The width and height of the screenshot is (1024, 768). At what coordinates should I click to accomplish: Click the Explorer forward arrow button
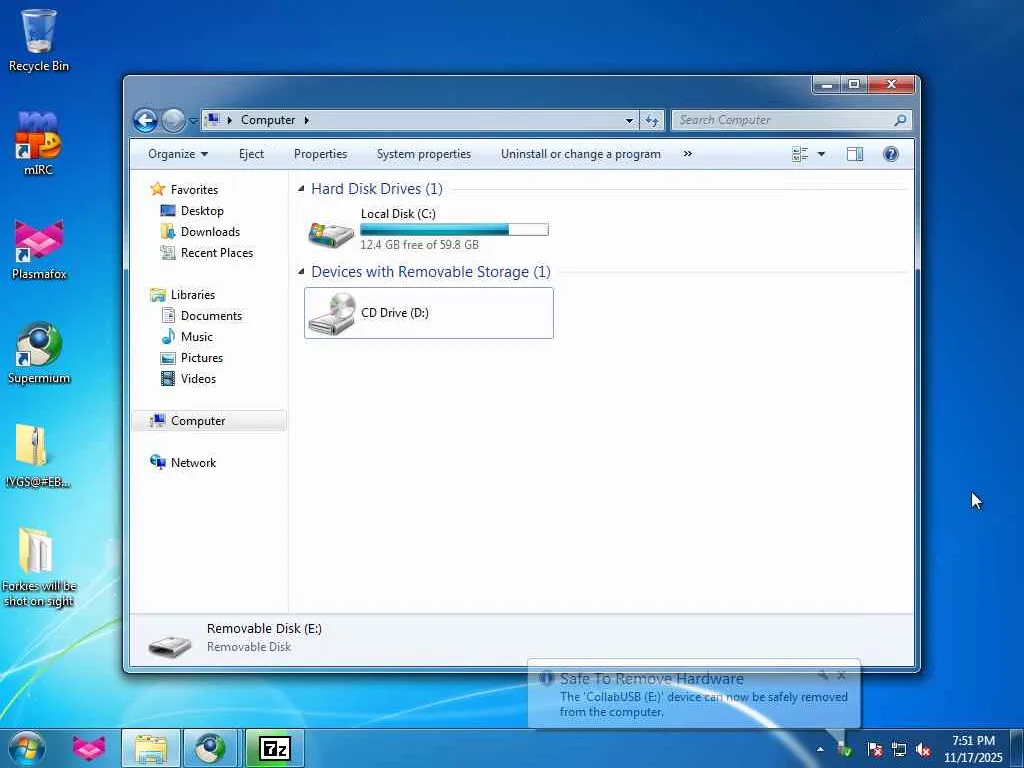click(172, 120)
